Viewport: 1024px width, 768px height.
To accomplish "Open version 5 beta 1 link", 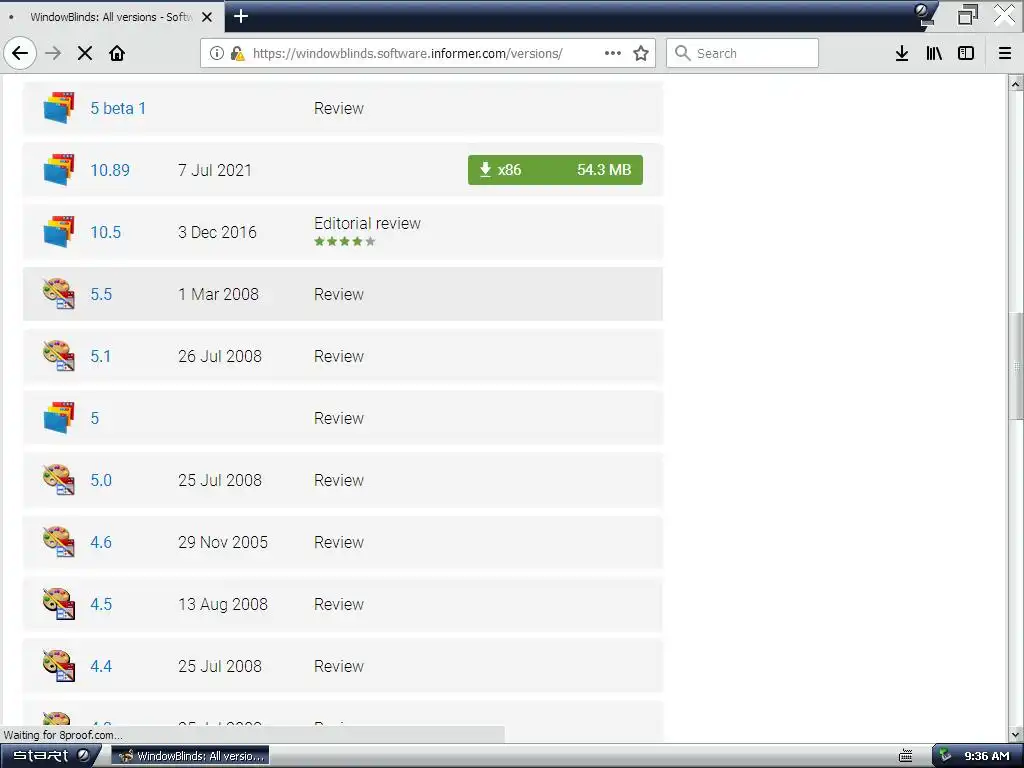I will (118, 108).
